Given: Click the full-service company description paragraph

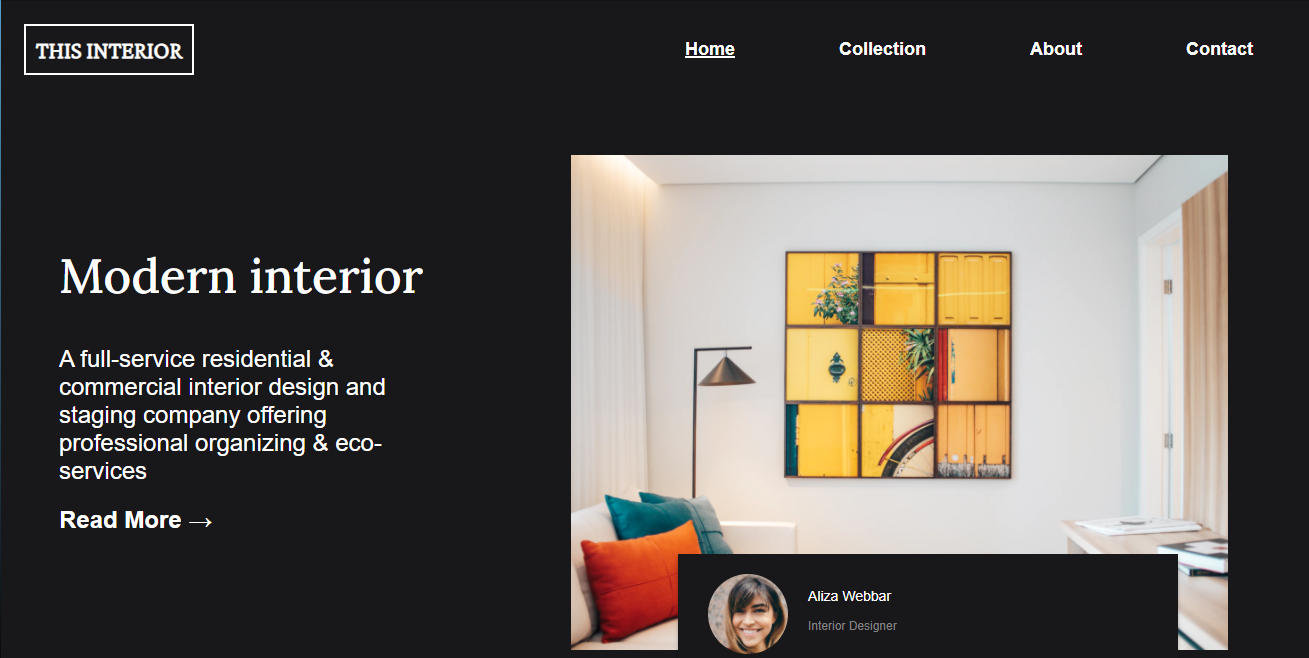Looking at the screenshot, I should tap(222, 414).
